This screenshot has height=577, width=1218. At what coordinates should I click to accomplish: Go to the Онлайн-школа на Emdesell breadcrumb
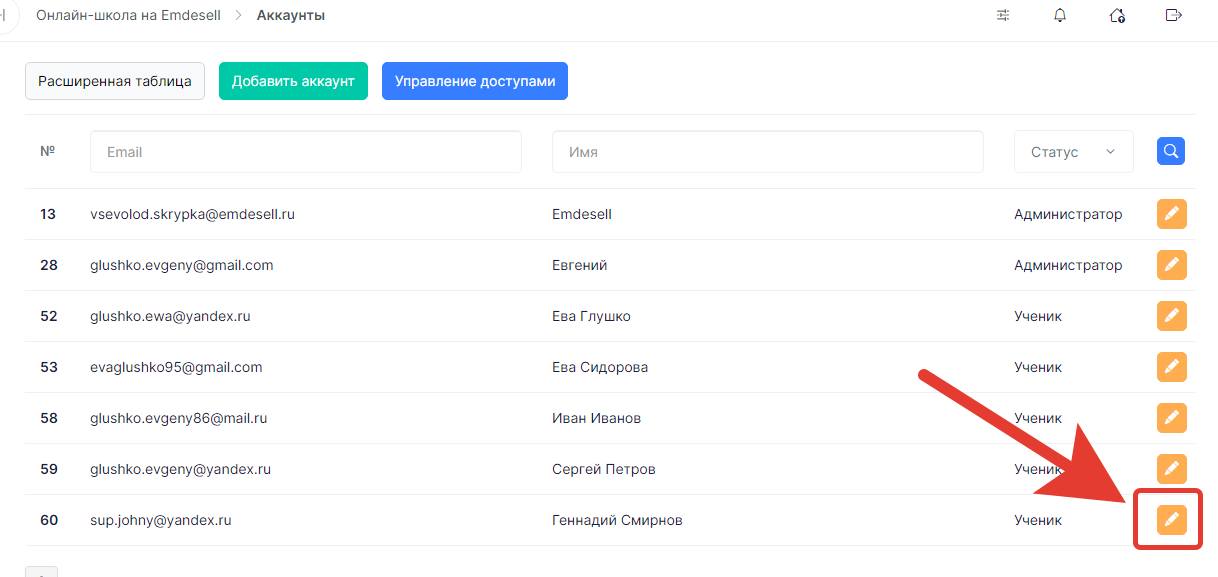coord(128,16)
